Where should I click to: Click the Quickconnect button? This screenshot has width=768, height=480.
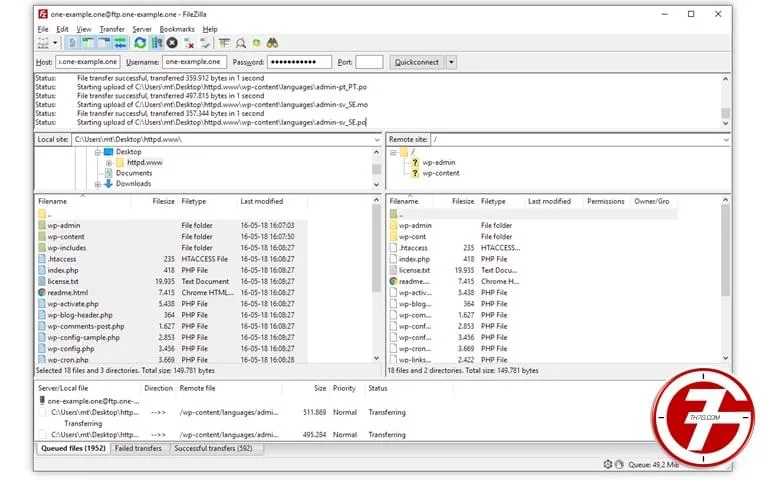[x=417, y=62]
